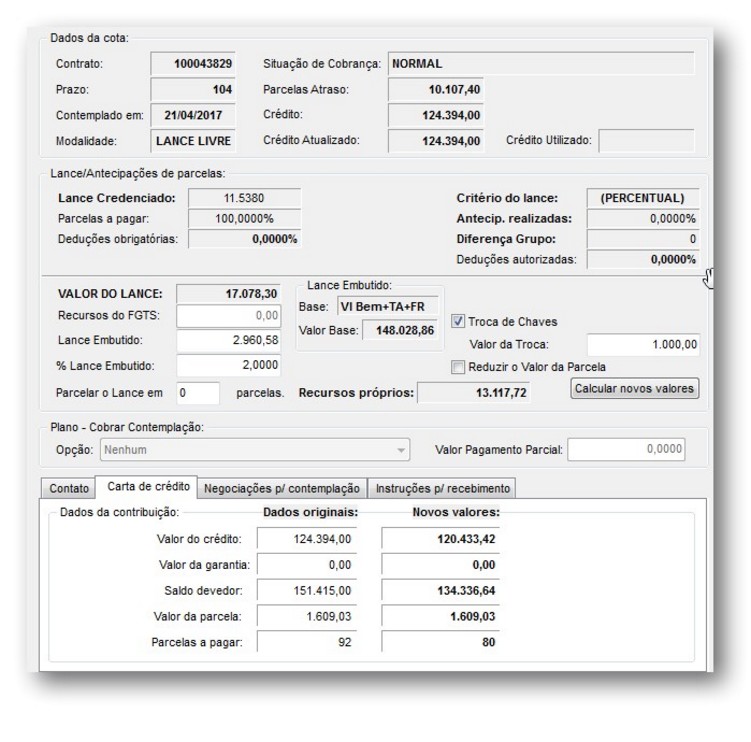
Task: Click new Saldo devedor 134.336,64
Action: [440, 591]
